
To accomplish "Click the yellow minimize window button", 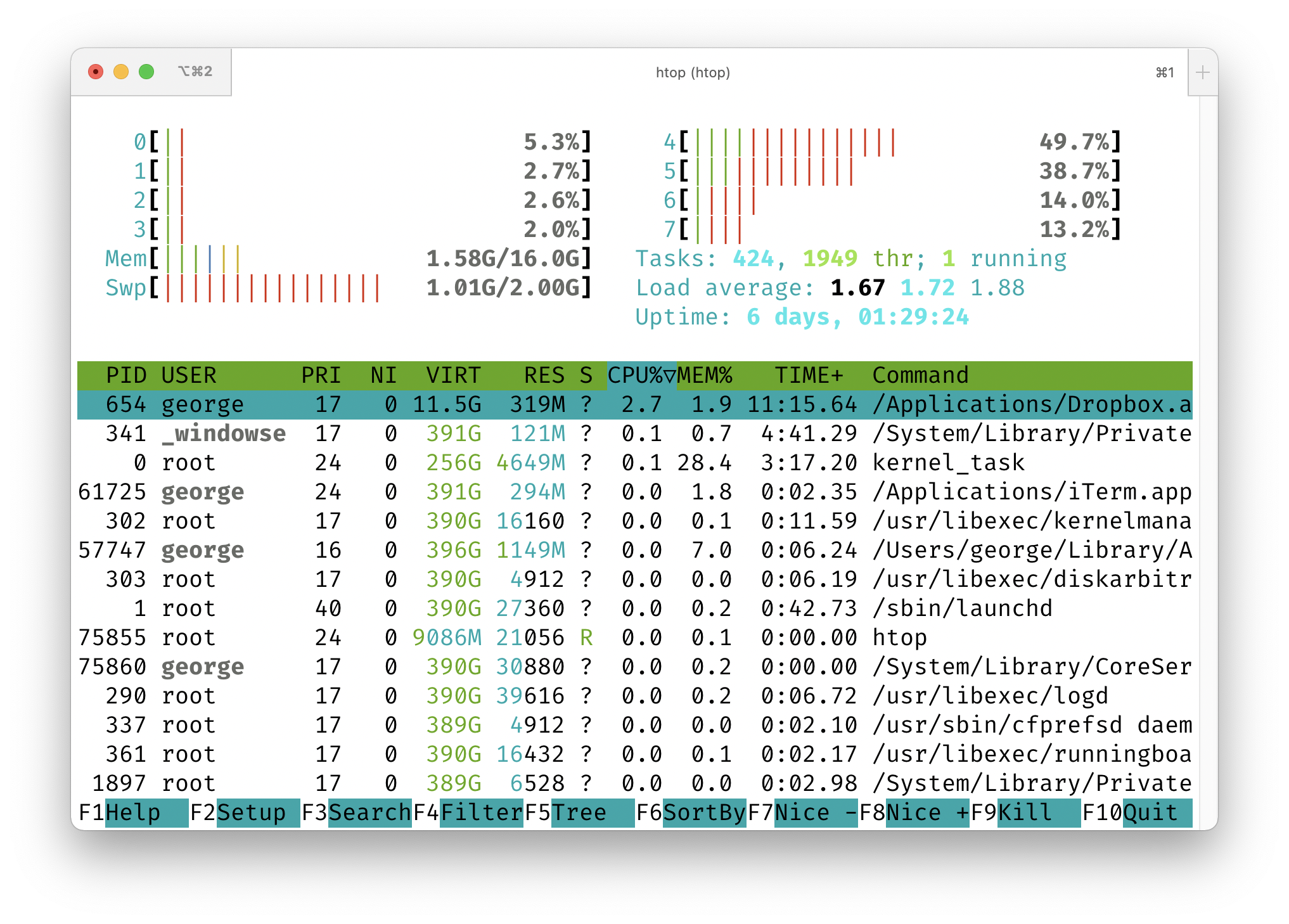I will 121,72.
